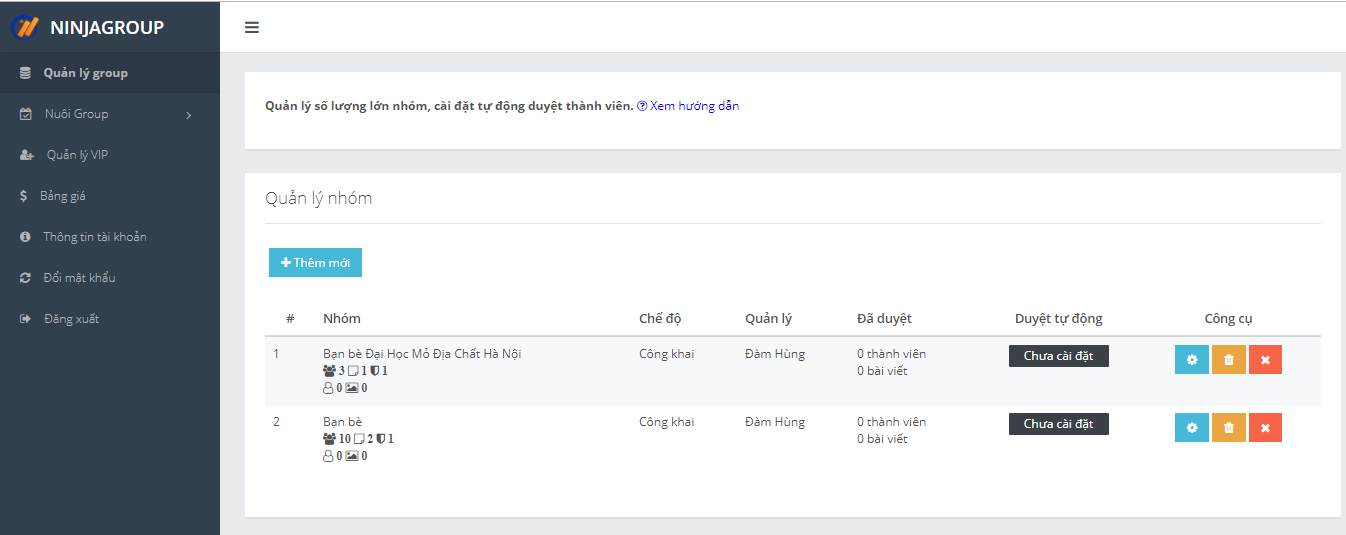Screen dimensions: 1346x535
Task: Click Chưa cài đặt for first group
Action: pos(1058,356)
